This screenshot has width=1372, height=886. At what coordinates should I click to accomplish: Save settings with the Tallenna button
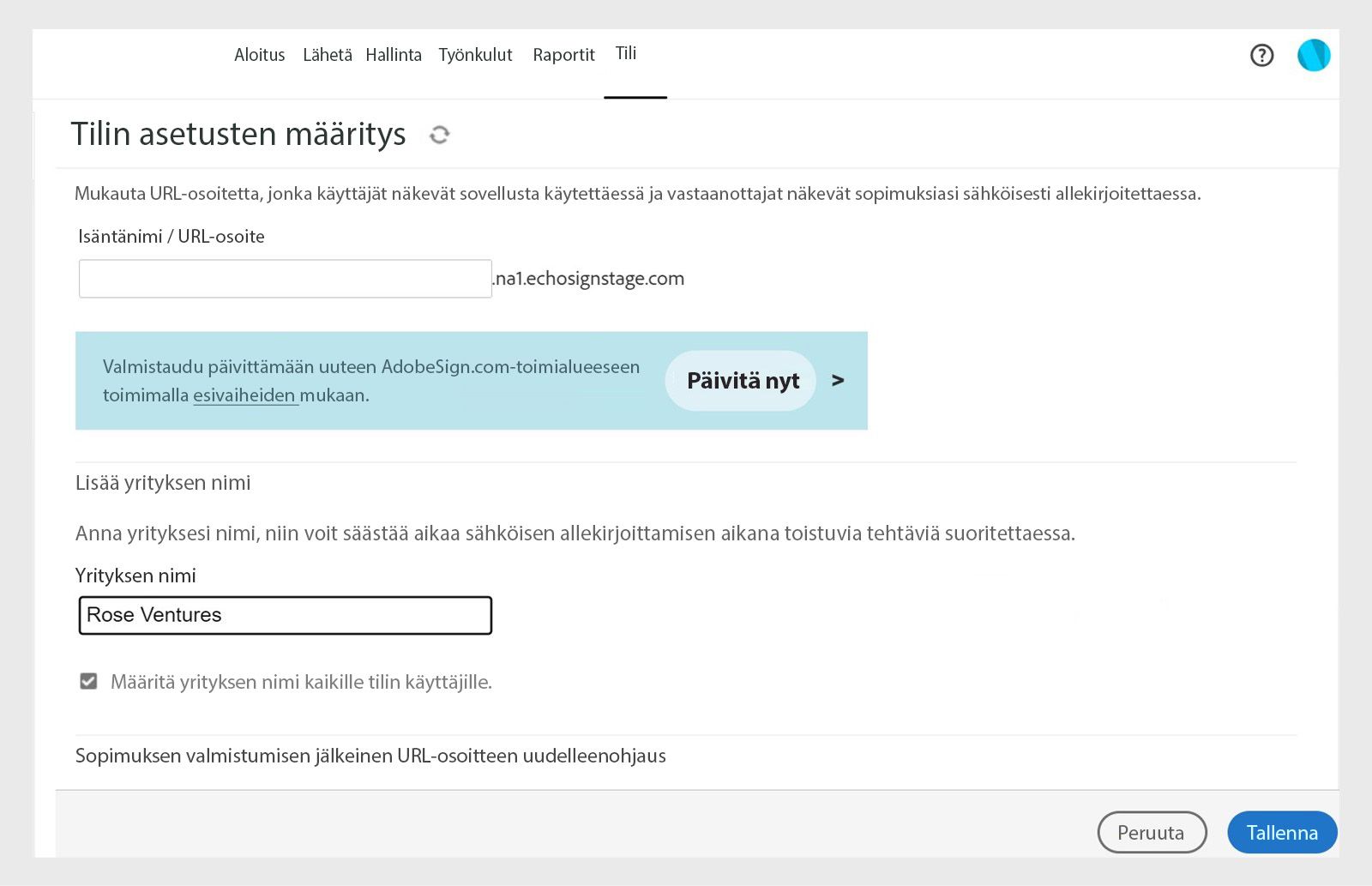(x=1282, y=832)
